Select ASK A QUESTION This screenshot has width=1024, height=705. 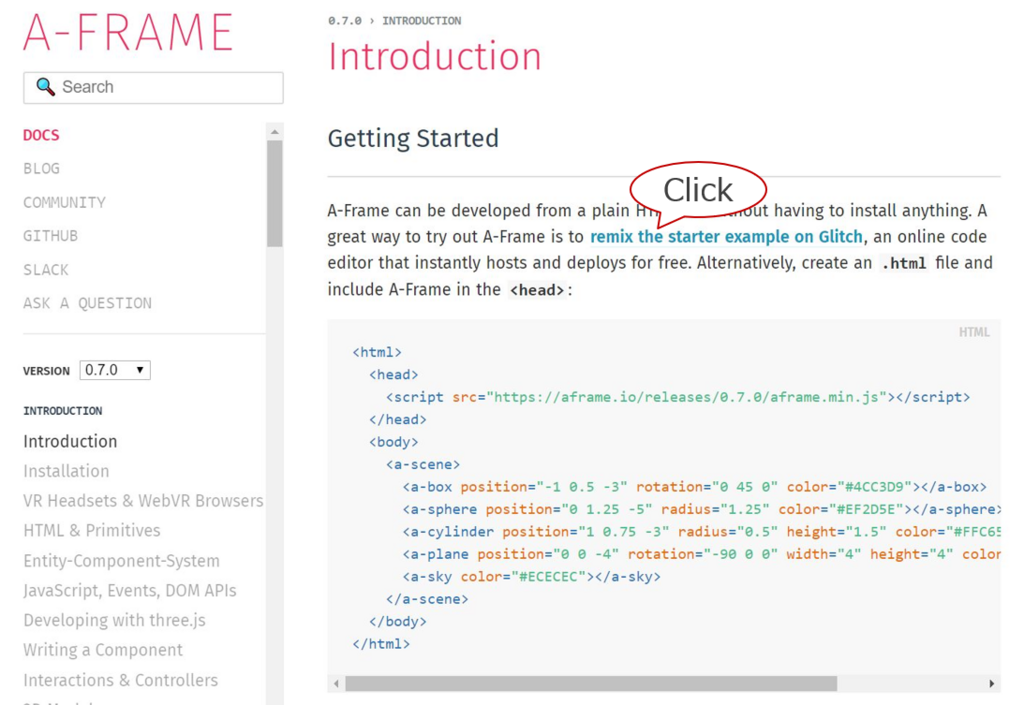[88, 303]
